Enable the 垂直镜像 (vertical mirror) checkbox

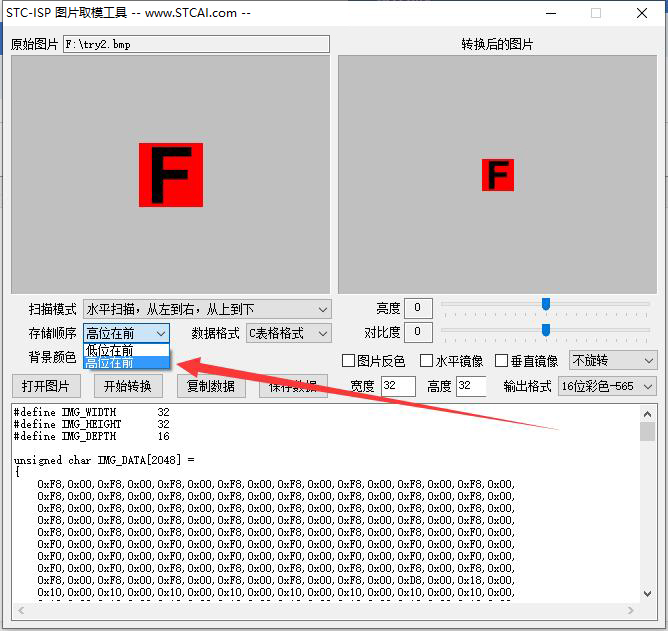click(x=501, y=360)
